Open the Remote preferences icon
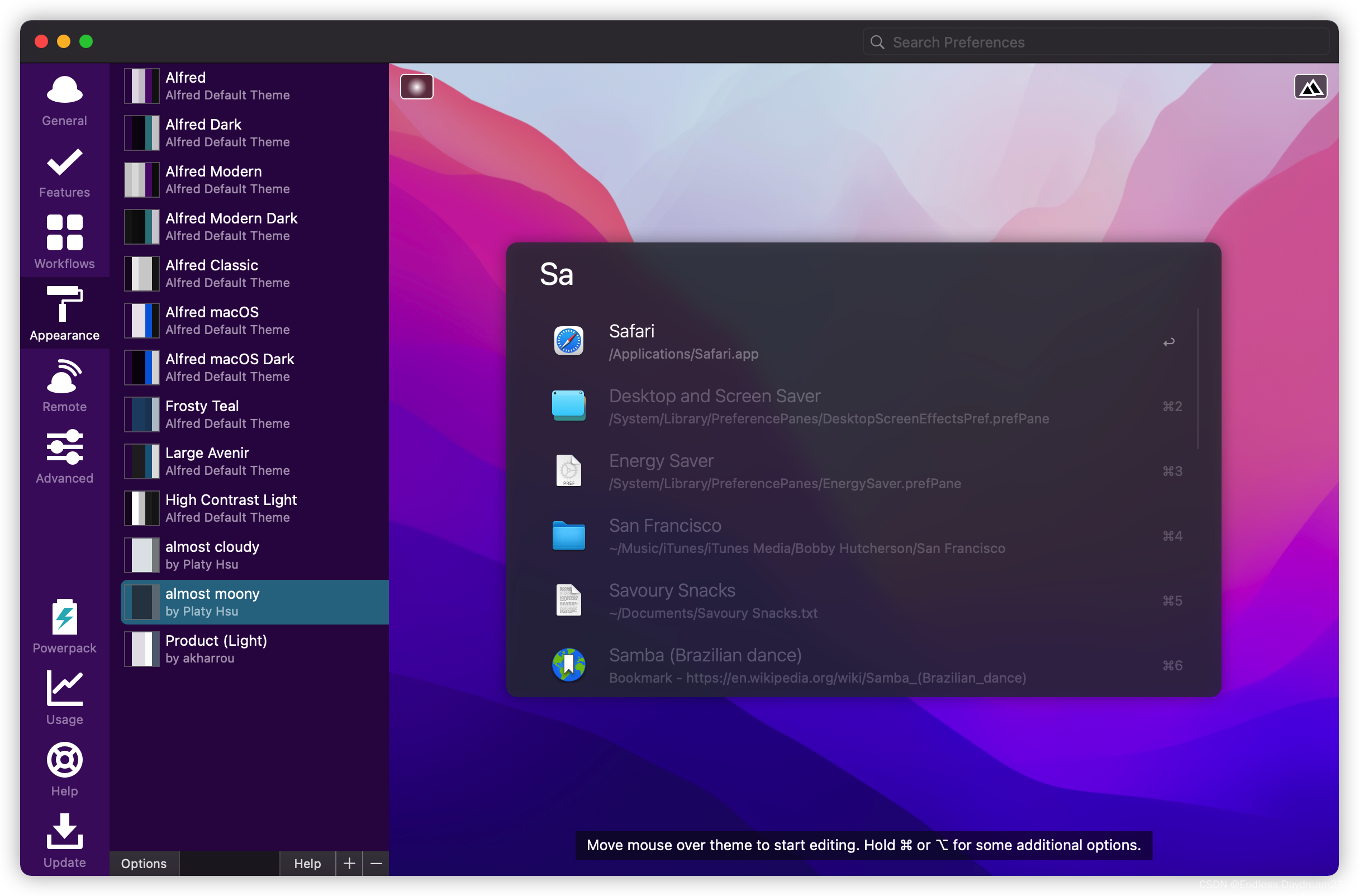 click(x=64, y=385)
